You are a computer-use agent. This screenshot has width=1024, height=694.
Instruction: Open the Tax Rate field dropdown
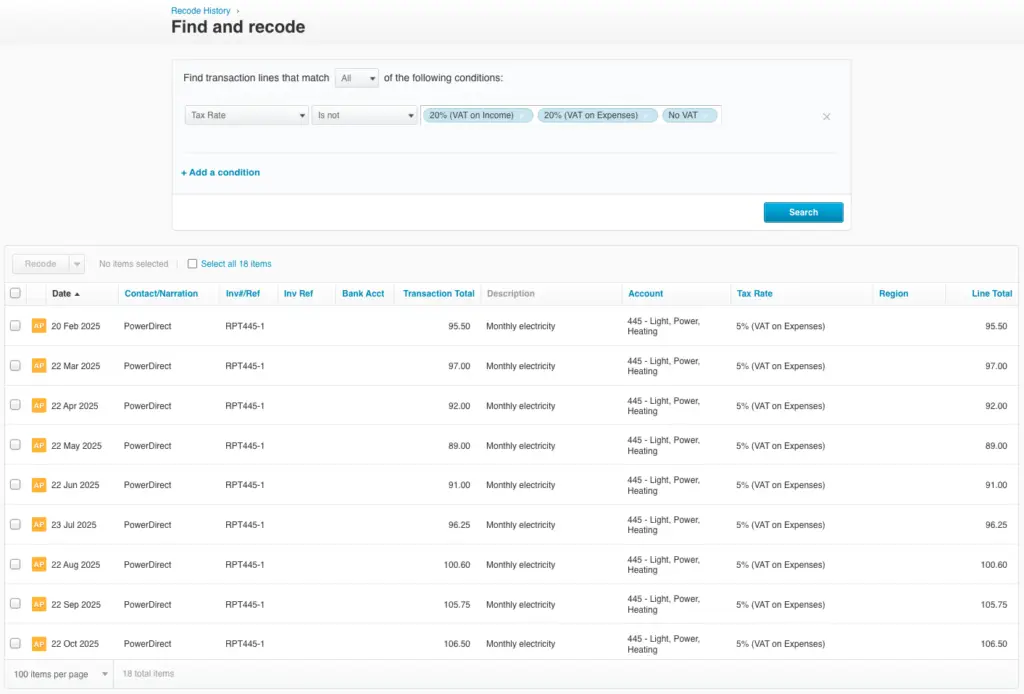(x=247, y=116)
